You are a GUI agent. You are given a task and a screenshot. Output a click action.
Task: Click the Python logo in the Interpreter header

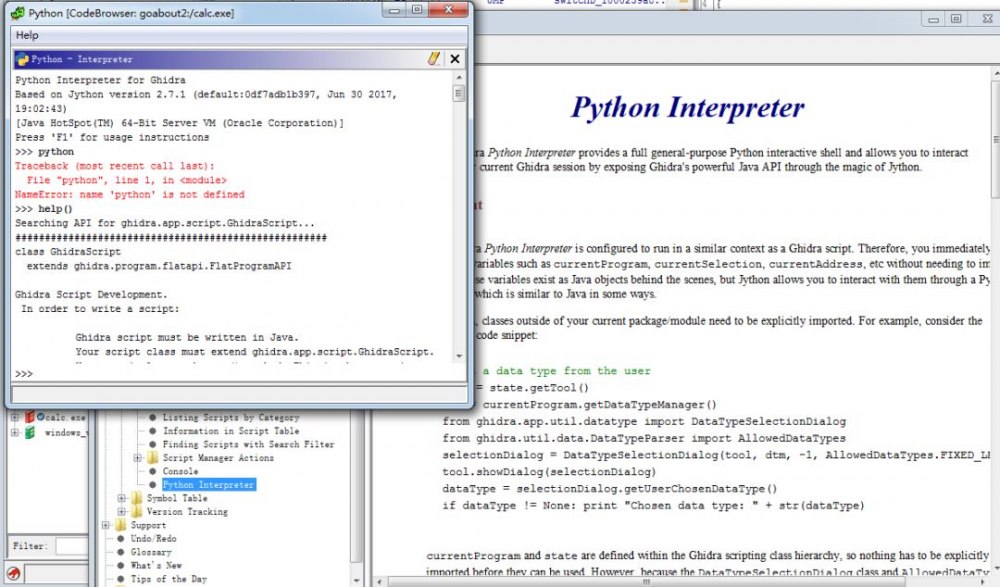[x=22, y=59]
